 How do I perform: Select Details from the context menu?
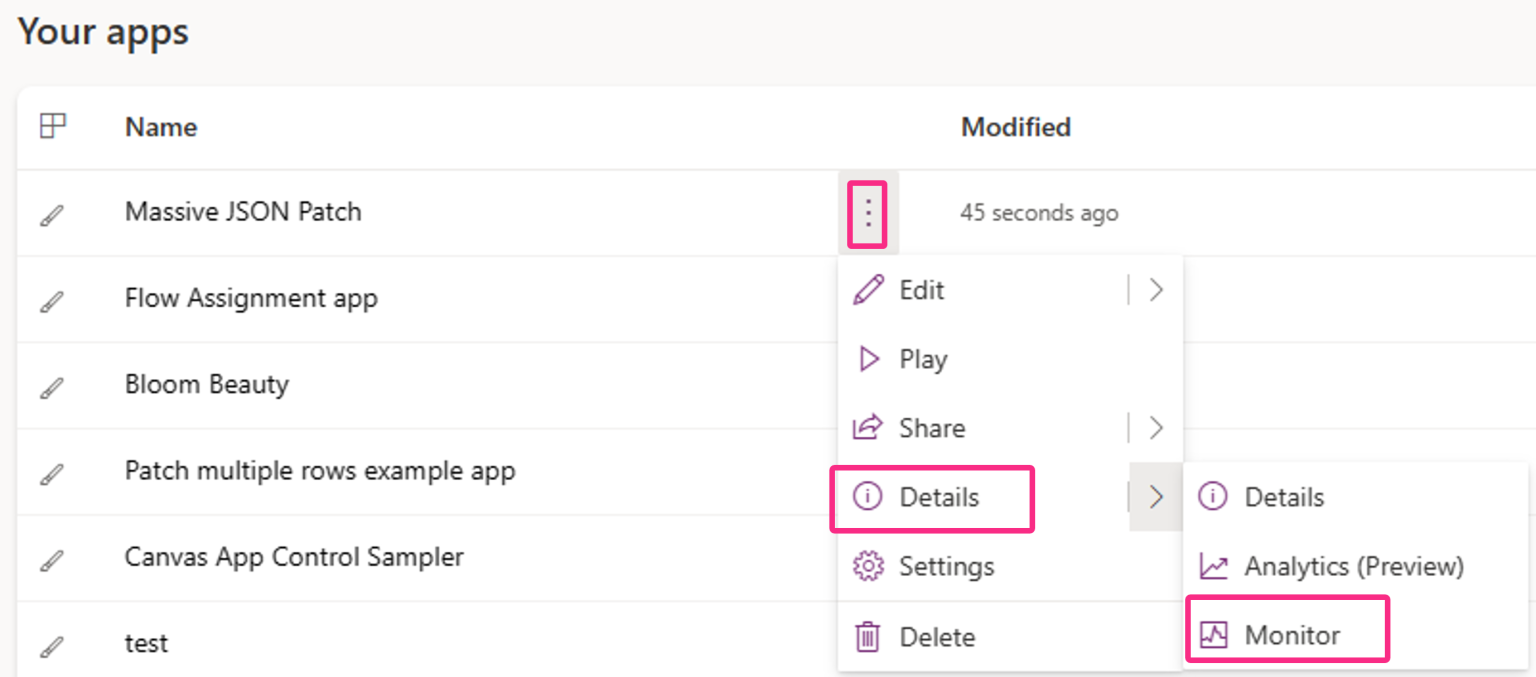coord(928,497)
